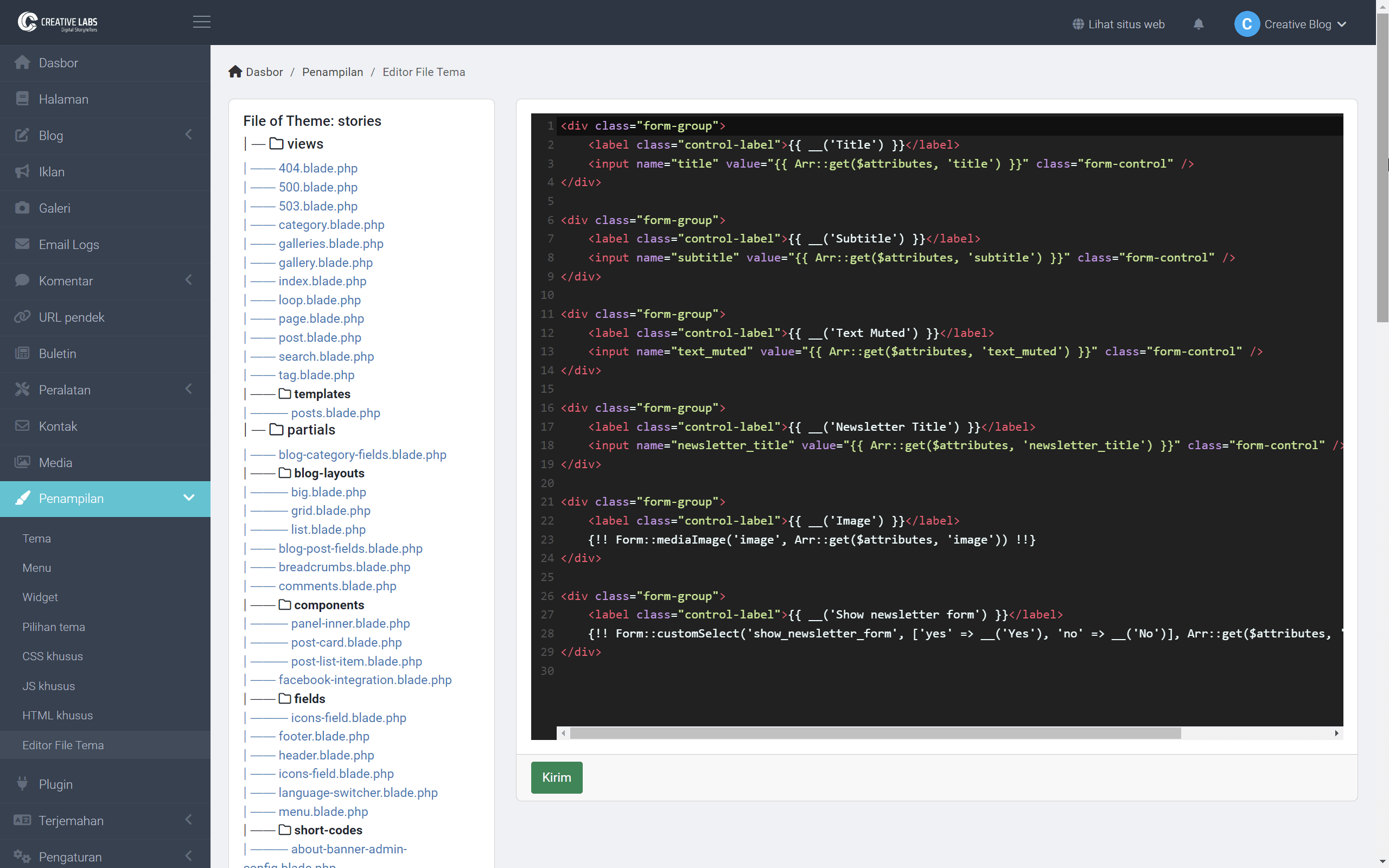Open Dasbor via the home icon

pos(22,62)
